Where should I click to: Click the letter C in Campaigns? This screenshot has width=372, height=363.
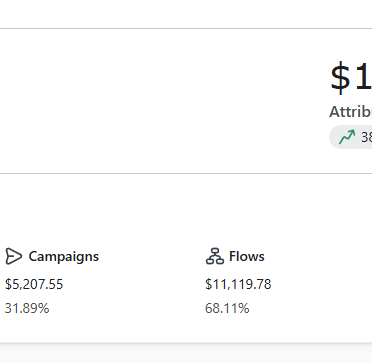33,256
